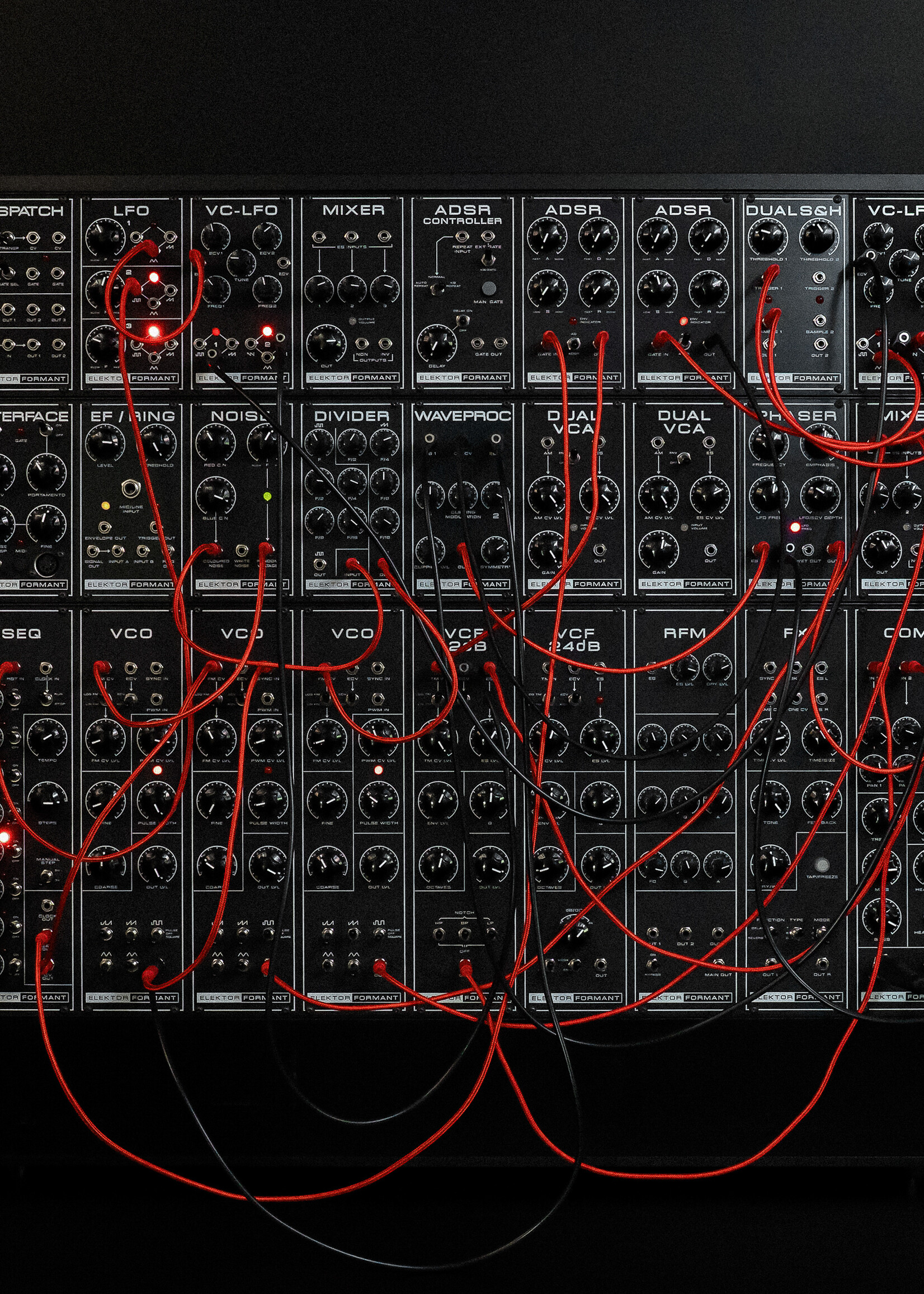The width and height of the screenshot is (924, 1294).
Task: Click the INTERFACE PORTAMENTO knob
Action: 46,472
